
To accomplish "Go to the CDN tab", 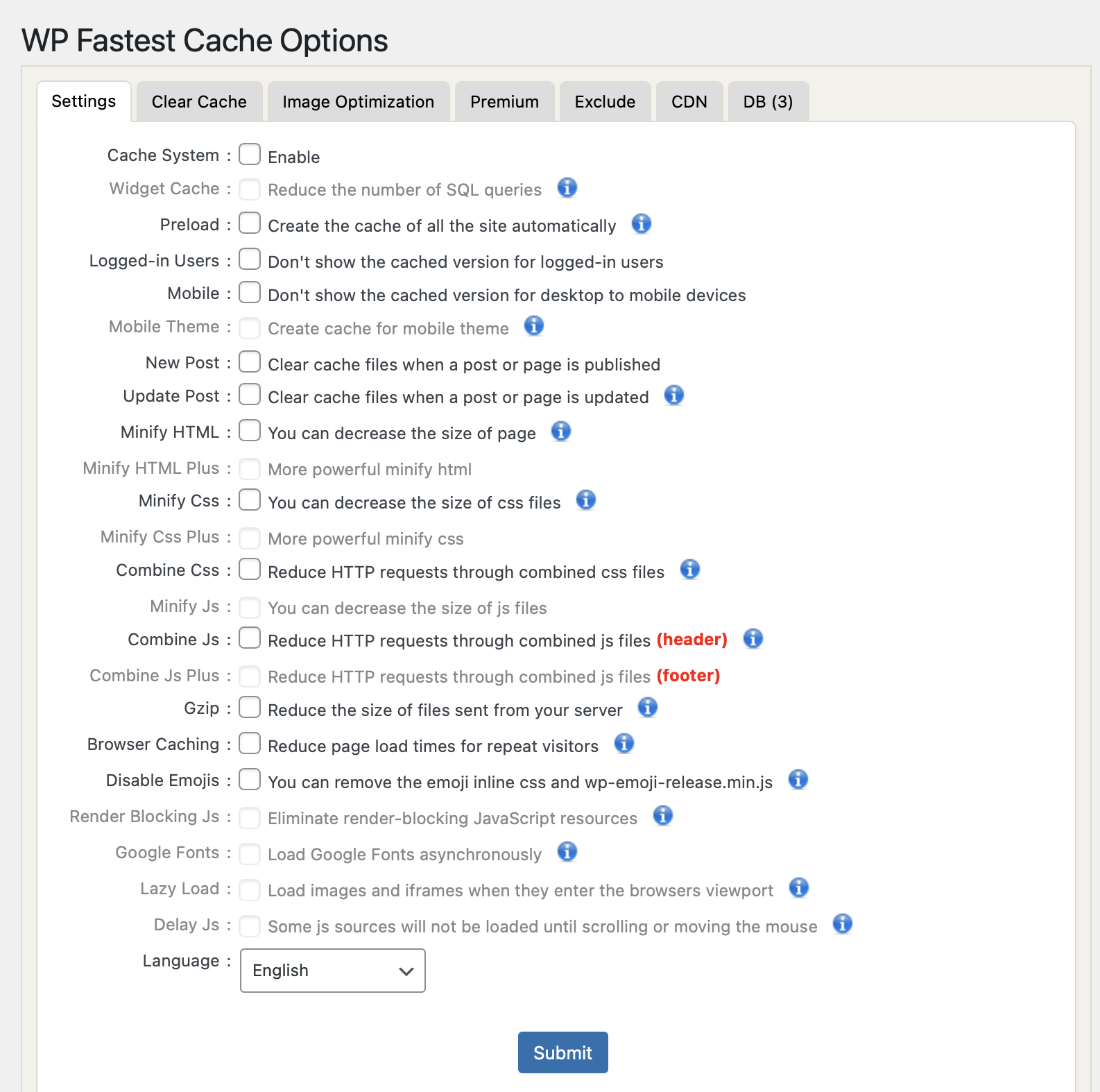I will 689,102.
